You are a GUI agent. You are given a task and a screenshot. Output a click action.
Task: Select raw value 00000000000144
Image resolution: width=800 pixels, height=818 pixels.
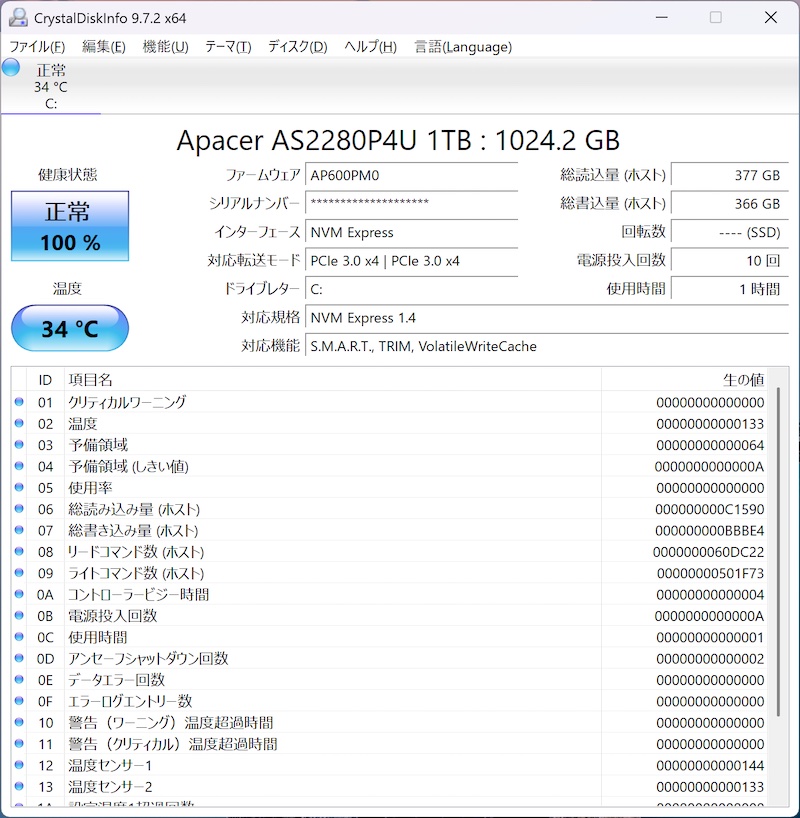710,766
